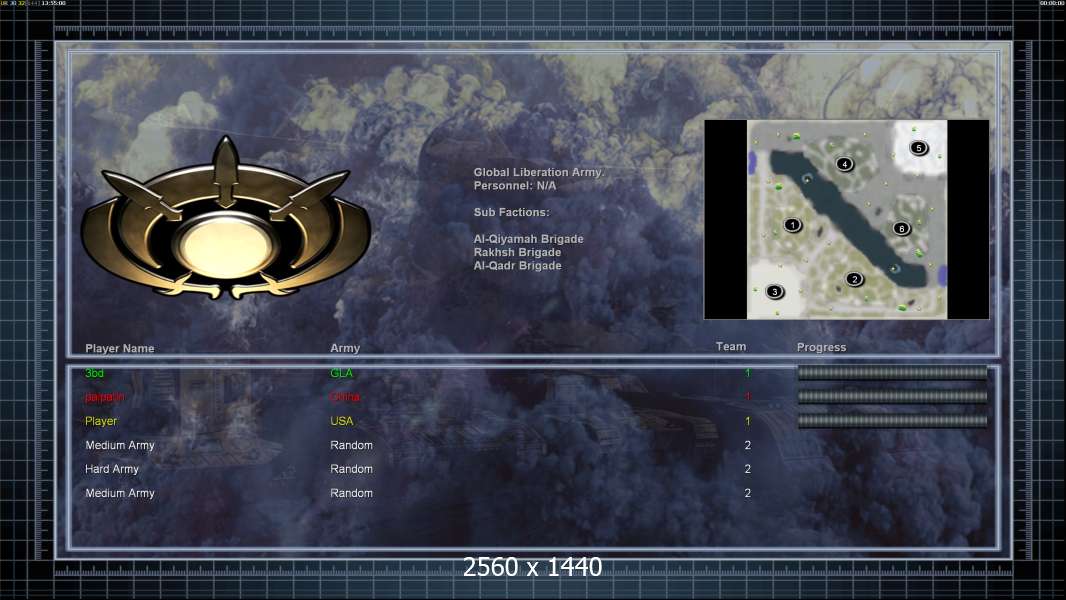Click the Army column header
Screen dimensions: 1066x600
[345, 348]
